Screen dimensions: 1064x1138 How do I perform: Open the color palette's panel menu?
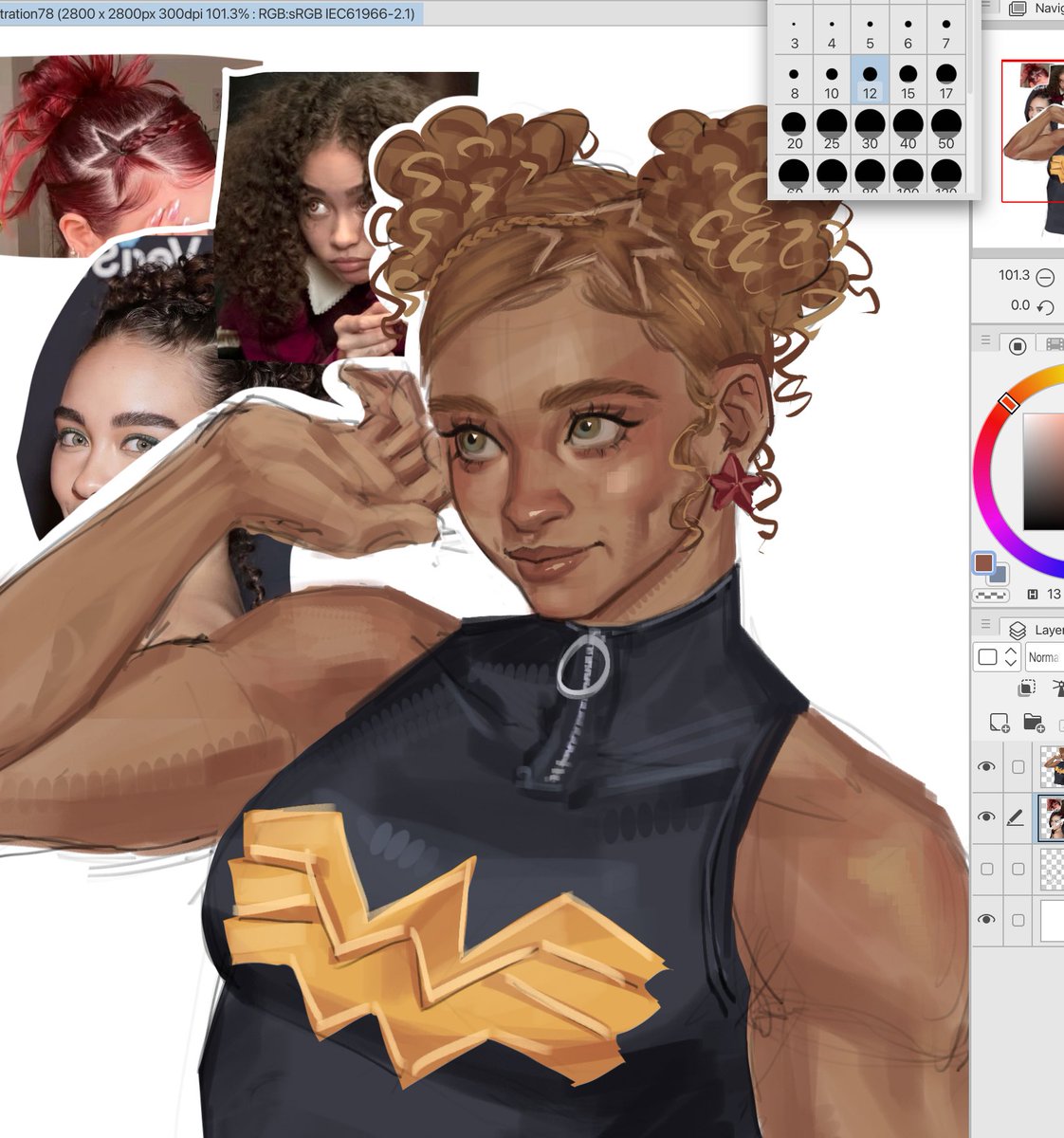(985, 340)
